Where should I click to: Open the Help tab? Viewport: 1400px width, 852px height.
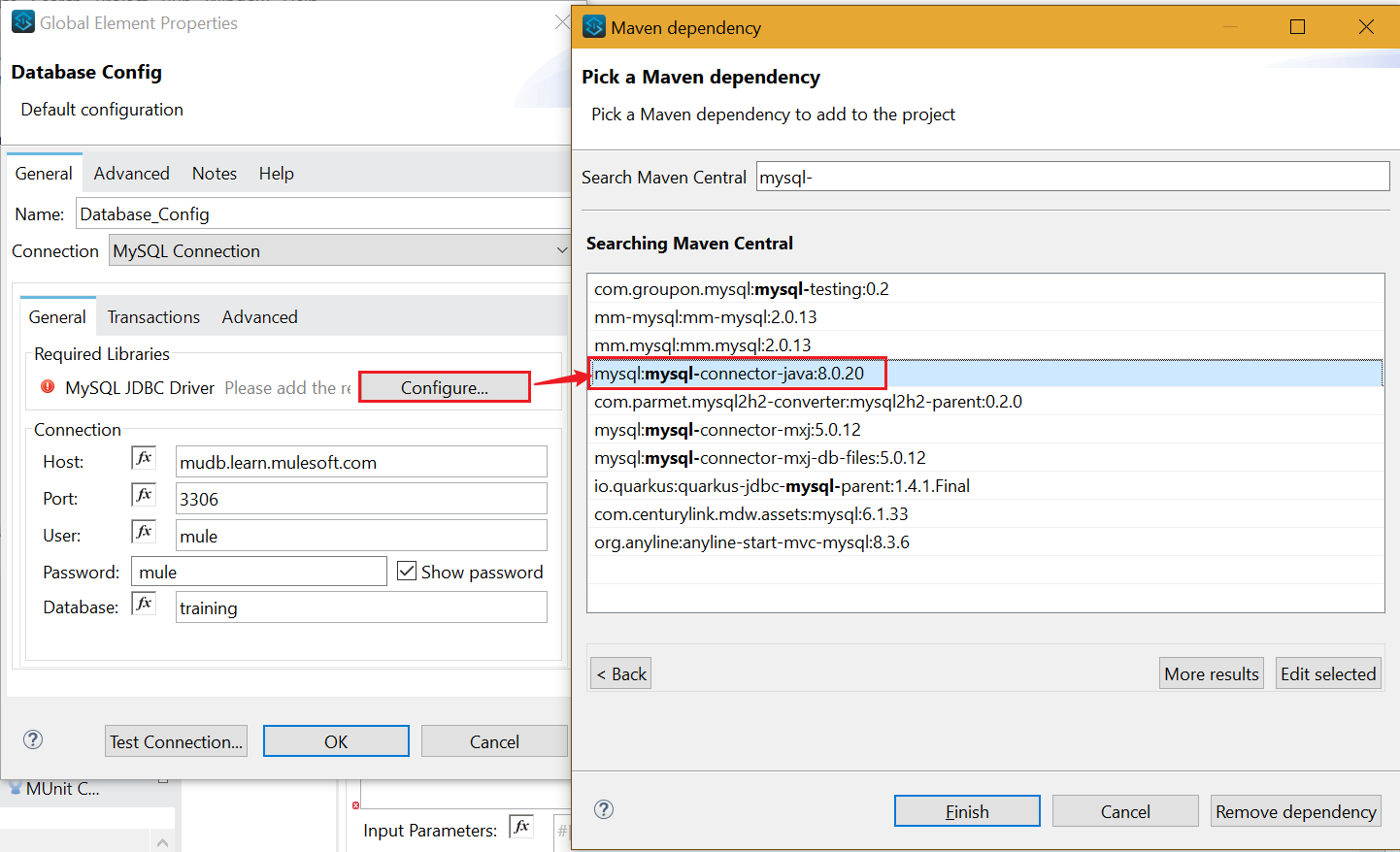click(x=276, y=173)
